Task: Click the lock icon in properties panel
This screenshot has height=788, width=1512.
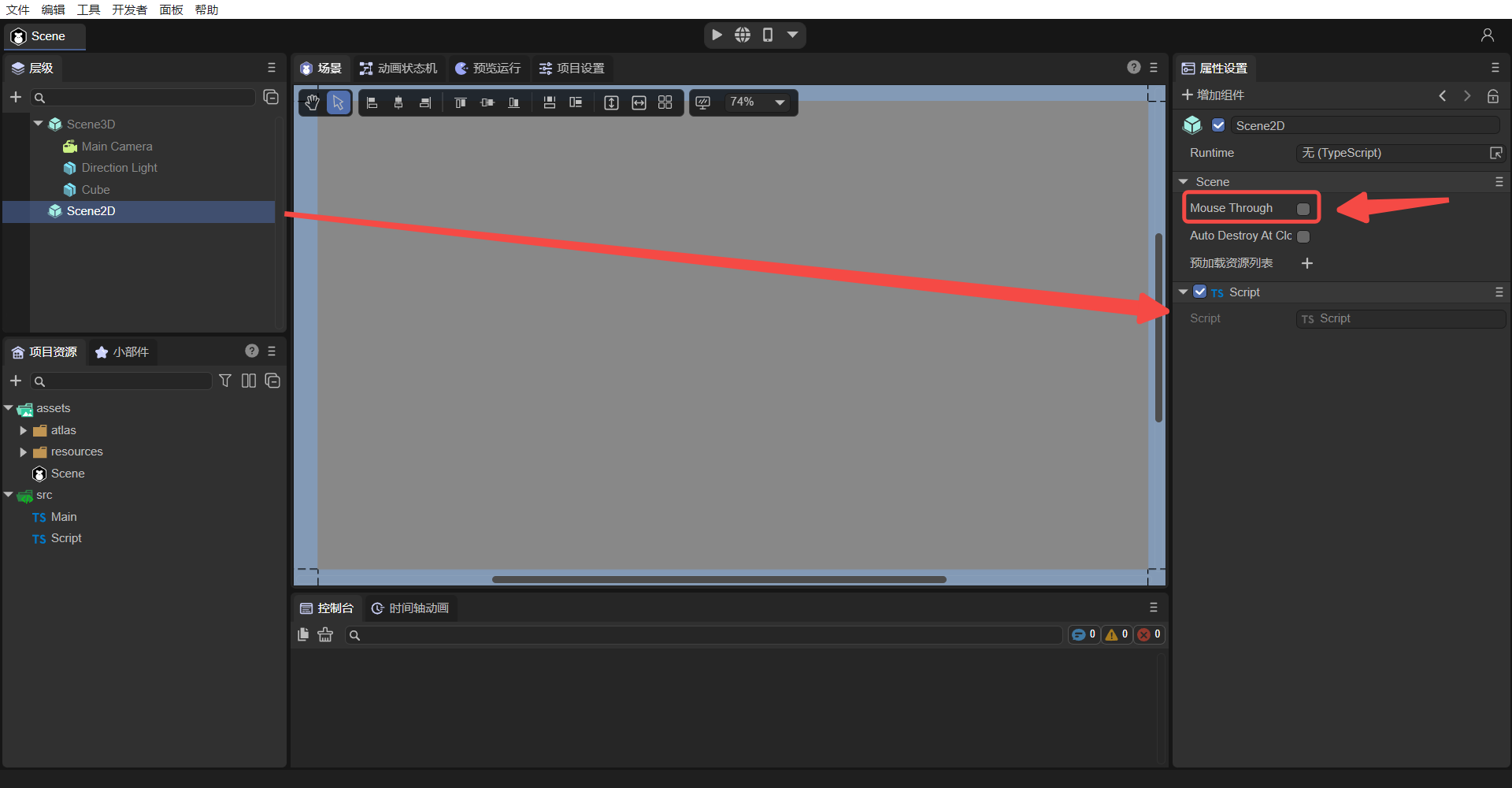Action: [x=1492, y=96]
